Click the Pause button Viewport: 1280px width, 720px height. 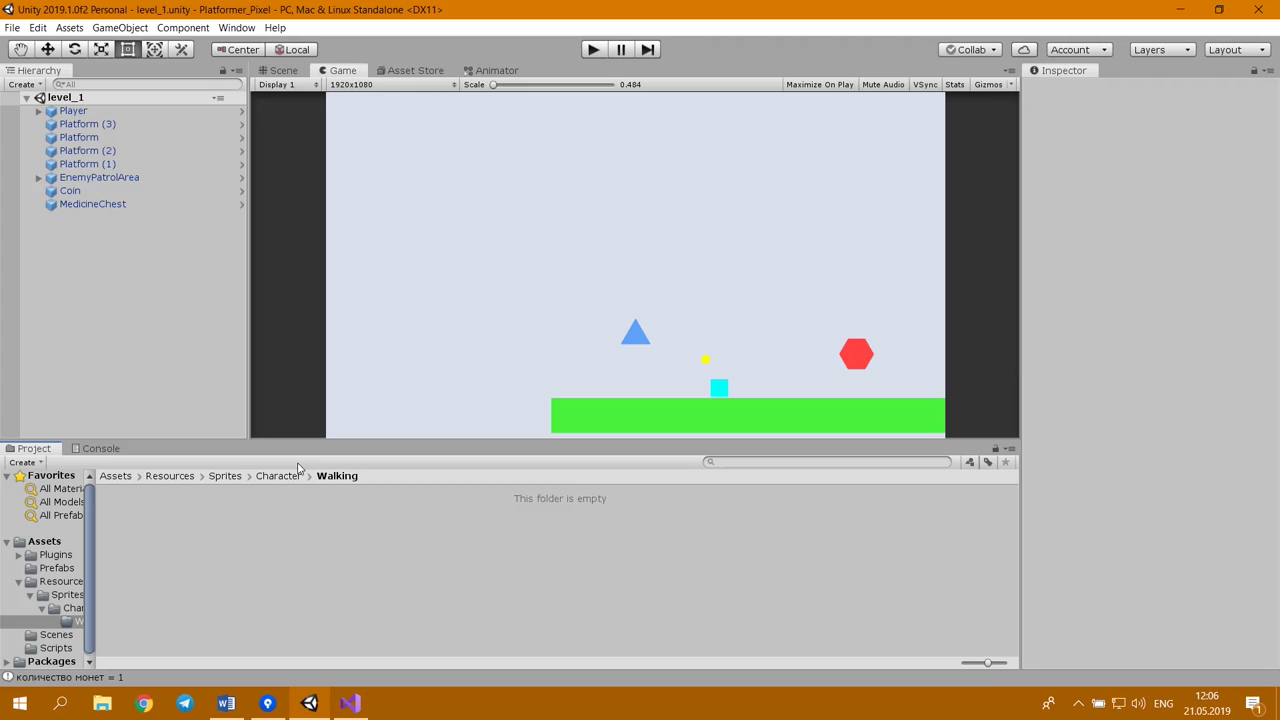pyautogui.click(x=620, y=49)
